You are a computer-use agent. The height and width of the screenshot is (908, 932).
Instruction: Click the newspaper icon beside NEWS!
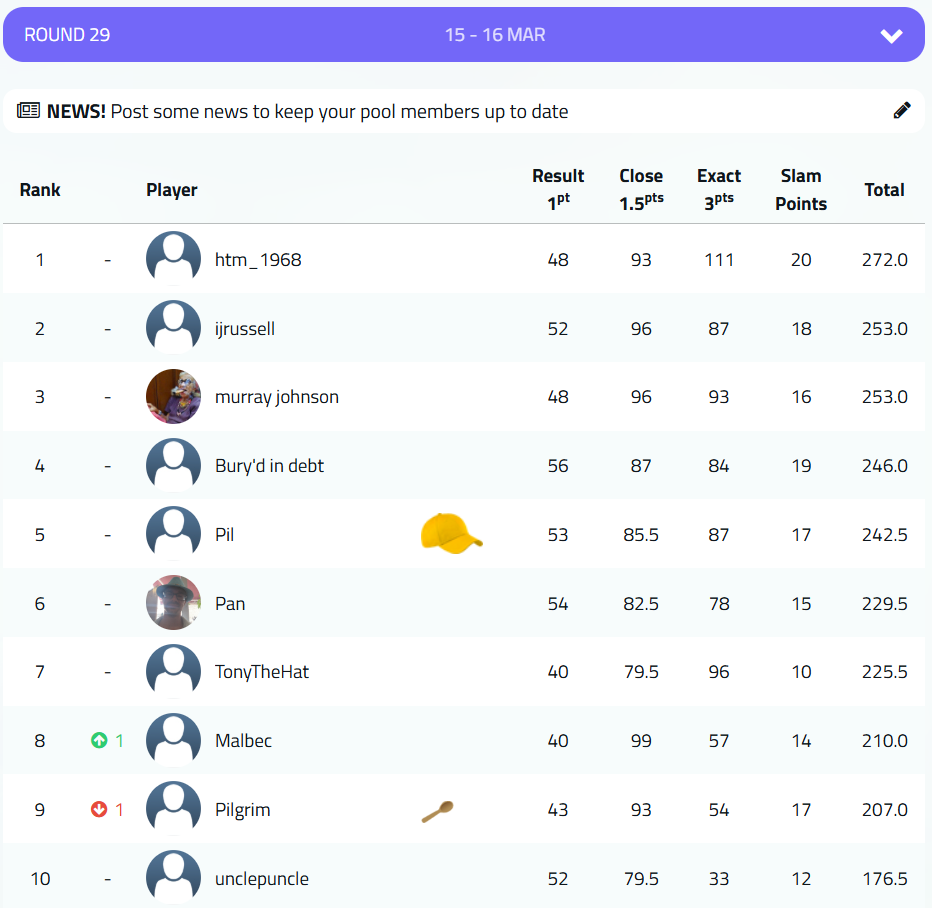pos(28,111)
